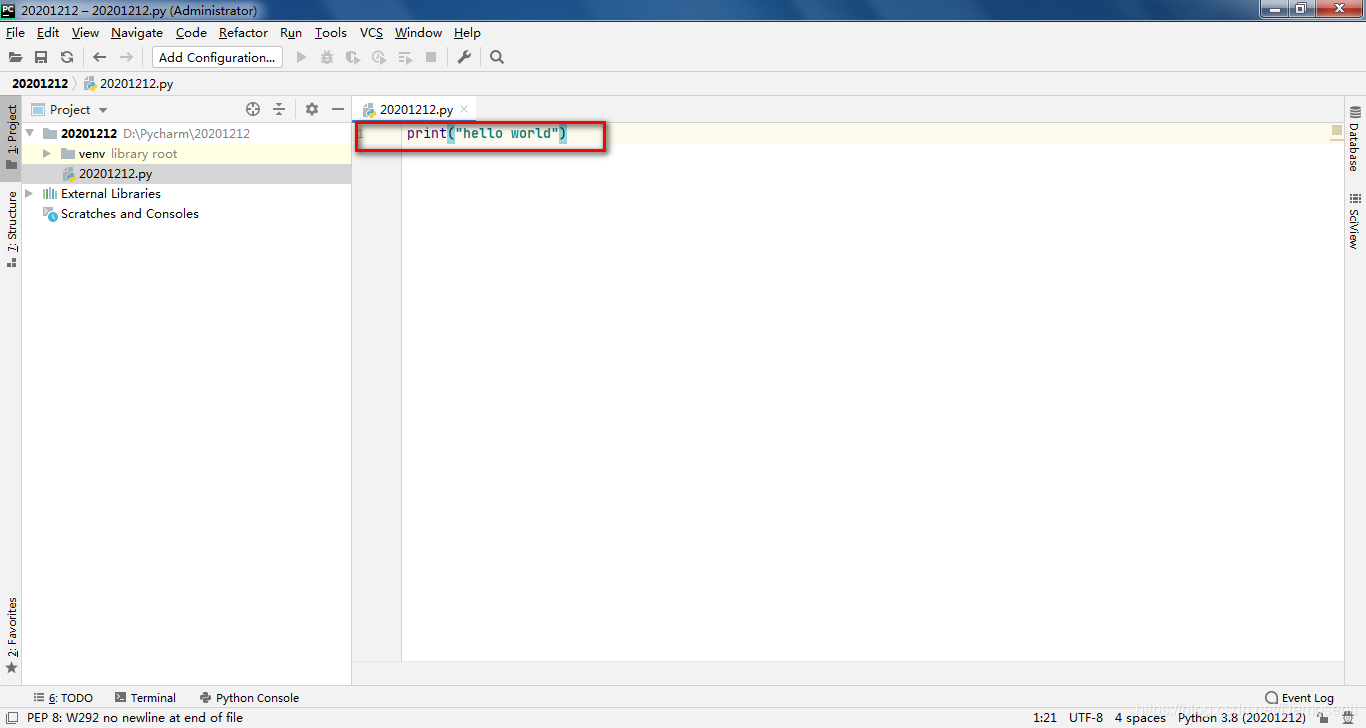
Task: Click the Run with Coverage icon
Action: pos(353,58)
